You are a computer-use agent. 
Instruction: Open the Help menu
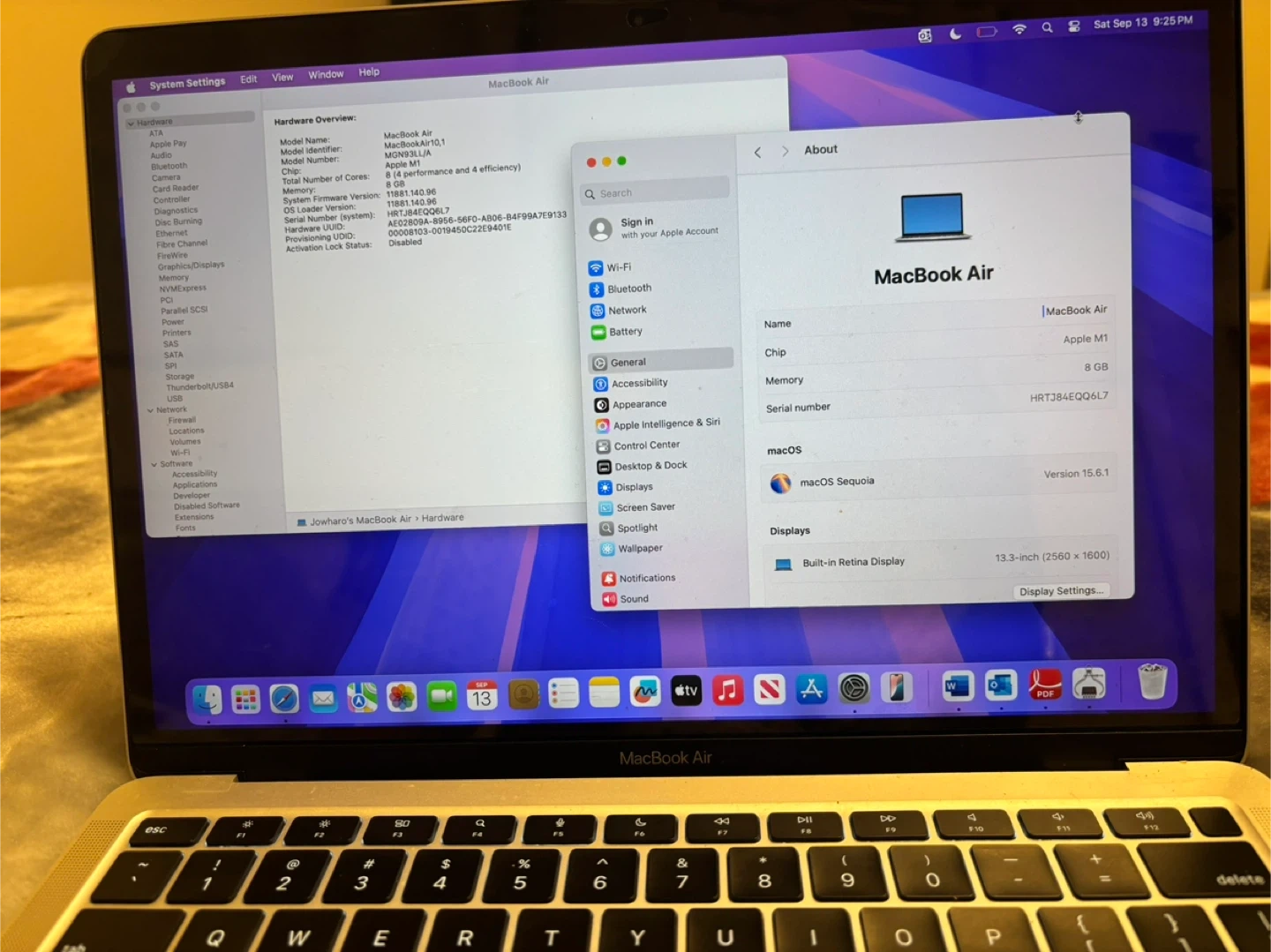click(x=369, y=72)
